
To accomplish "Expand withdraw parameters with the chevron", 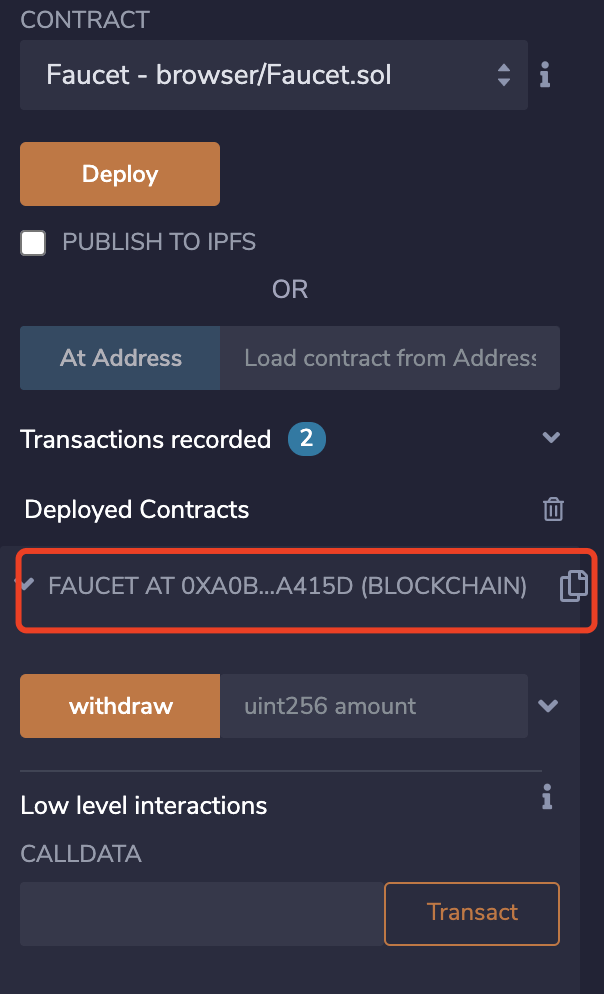I will [x=548, y=706].
